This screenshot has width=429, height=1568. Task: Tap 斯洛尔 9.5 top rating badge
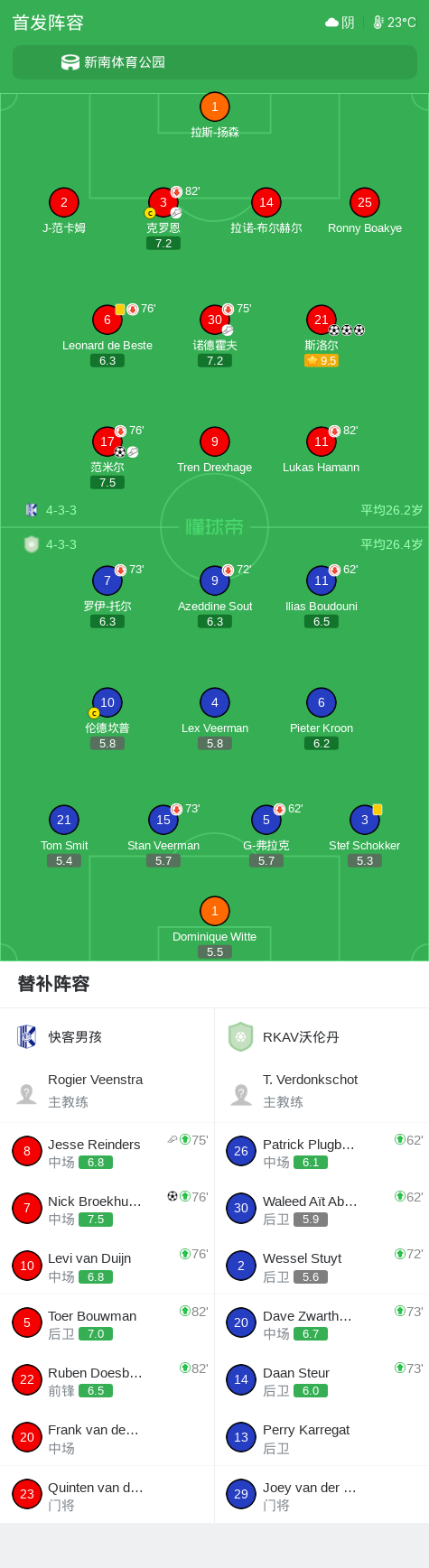322,360
